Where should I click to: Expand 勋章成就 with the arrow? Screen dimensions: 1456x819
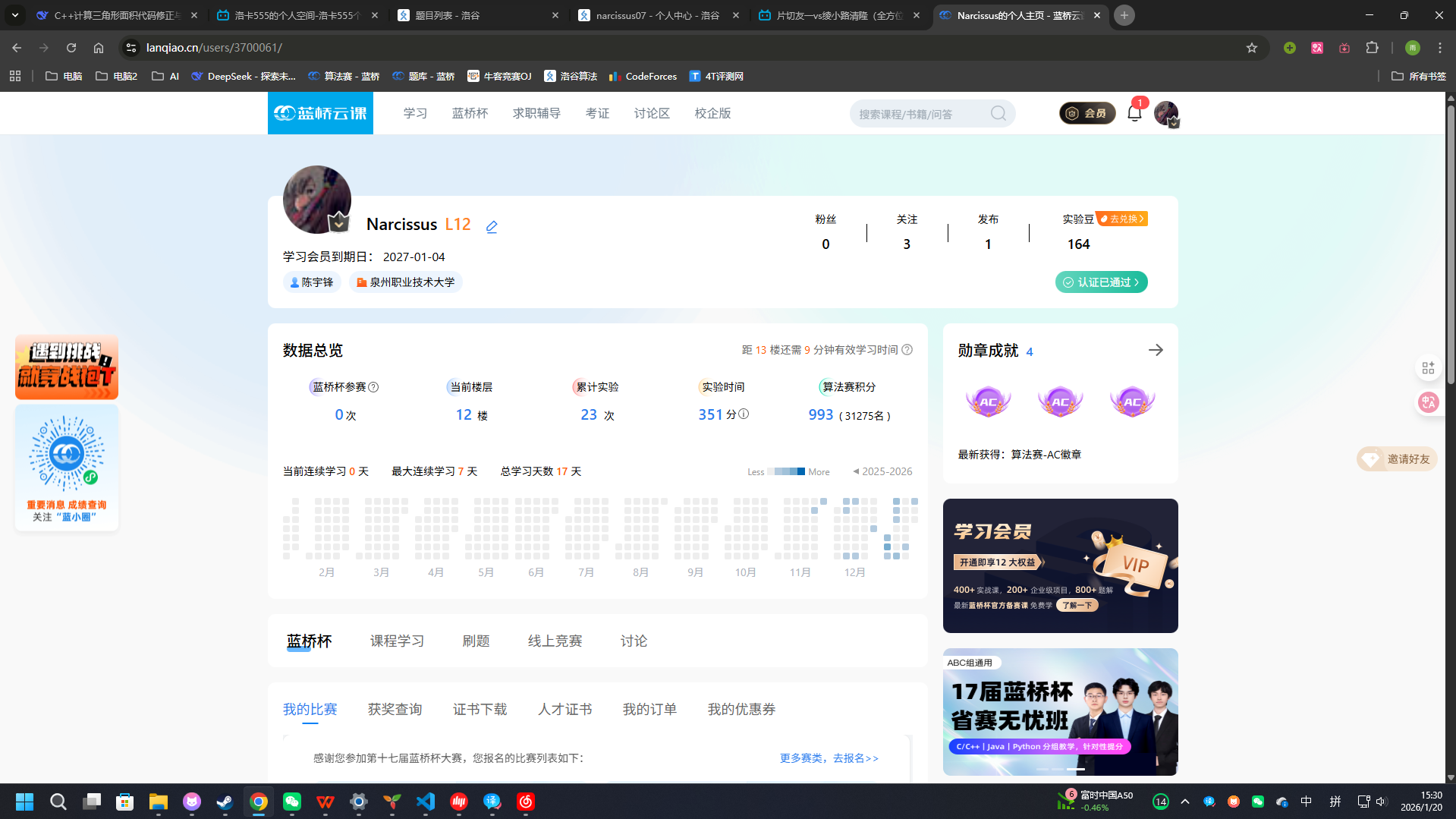point(1156,350)
